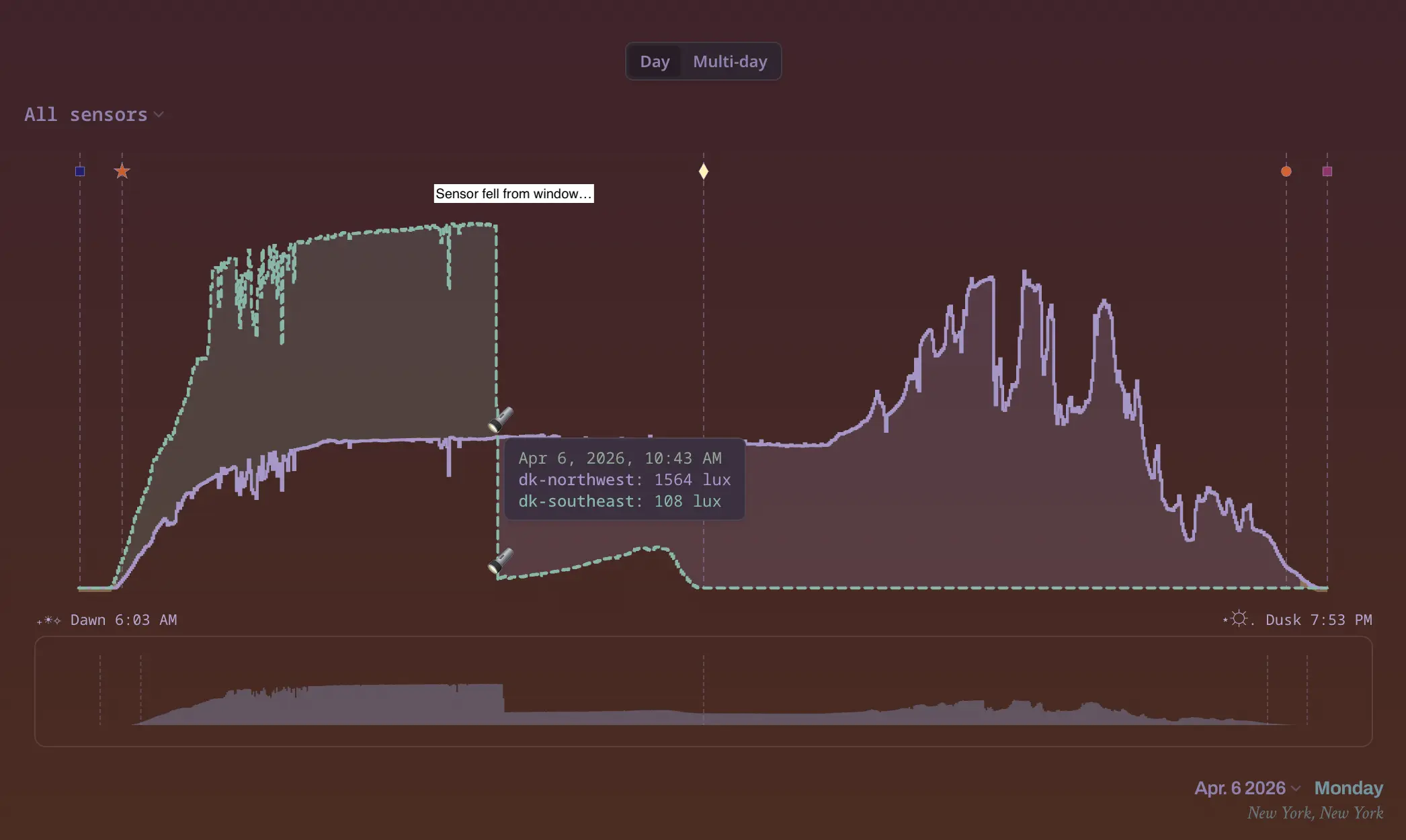Click the overview minimap timeline strip
The image size is (1406, 840).
click(703, 691)
